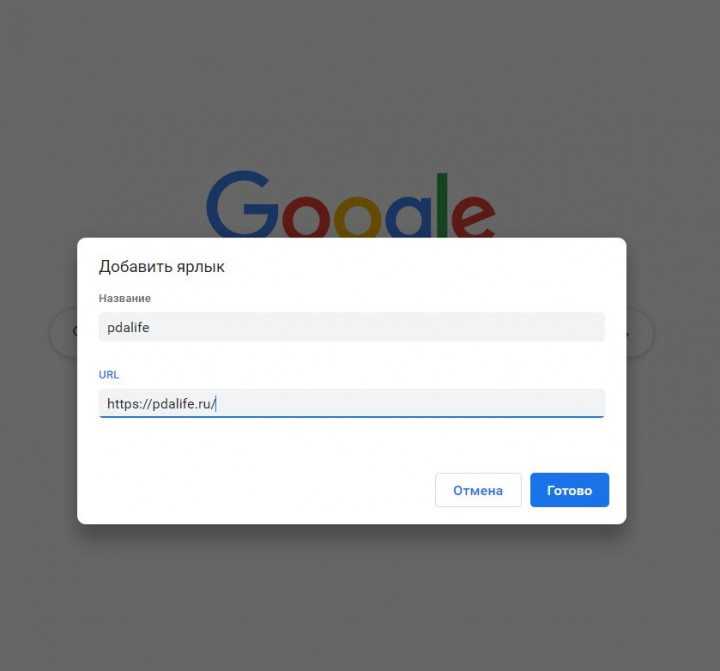Screen dimensions: 720x671
Task: Click the pdalife text in the name field
Action: click(128, 327)
